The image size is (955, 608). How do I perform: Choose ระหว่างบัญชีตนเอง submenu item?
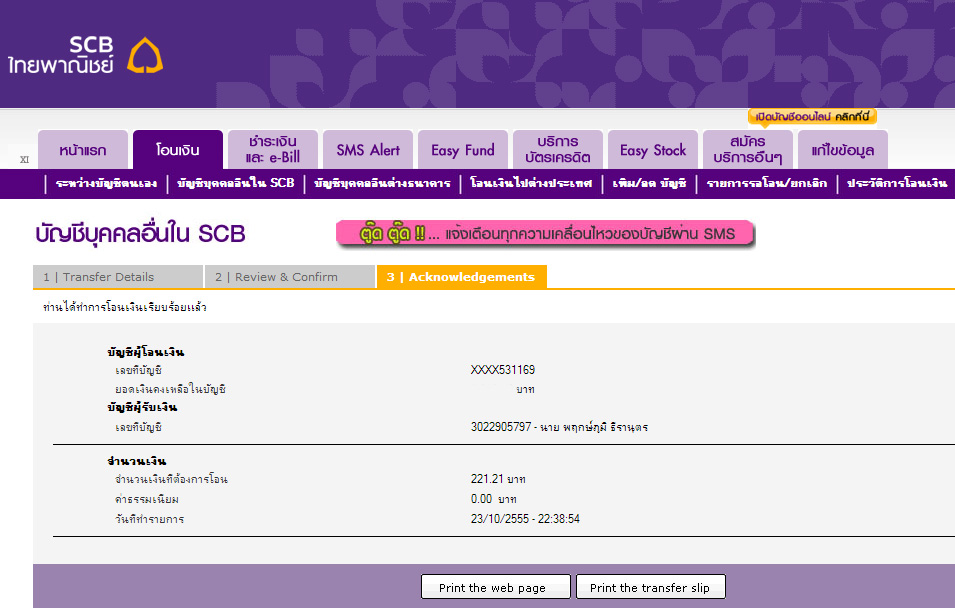coord(107,183)
